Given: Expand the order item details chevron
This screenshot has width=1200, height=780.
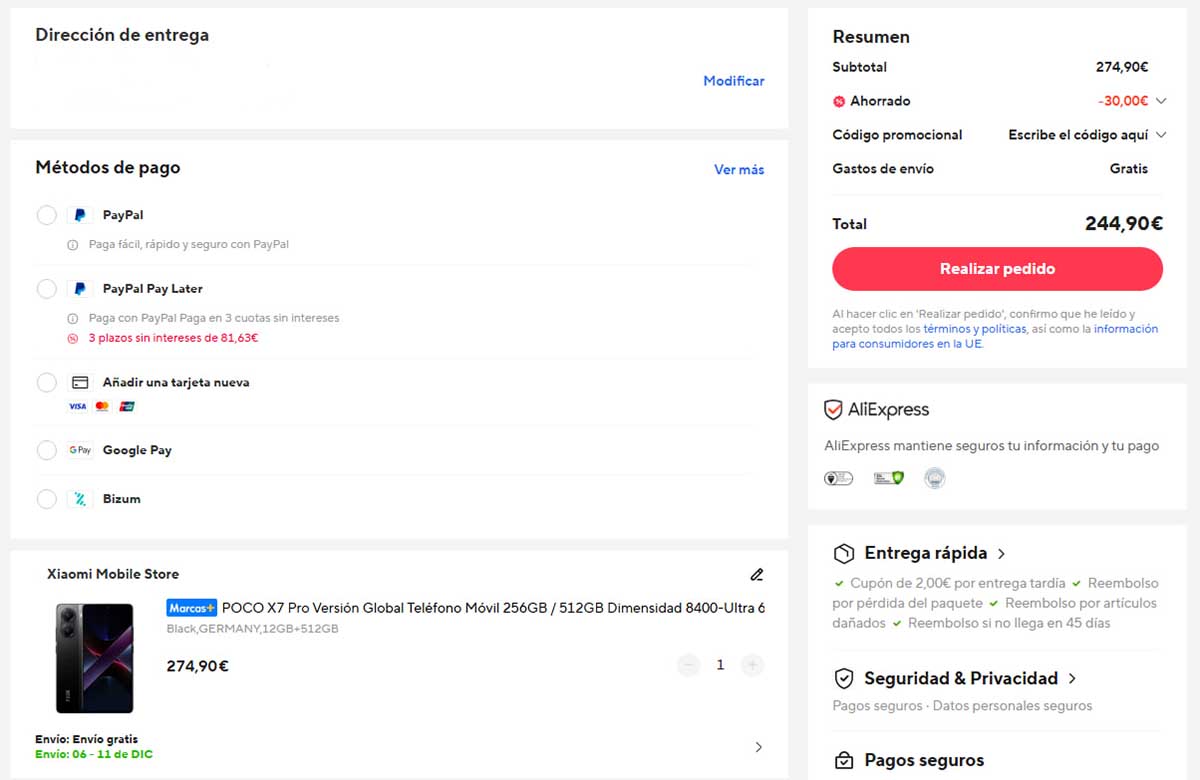Looking at the screenshot, I should 758,747.
